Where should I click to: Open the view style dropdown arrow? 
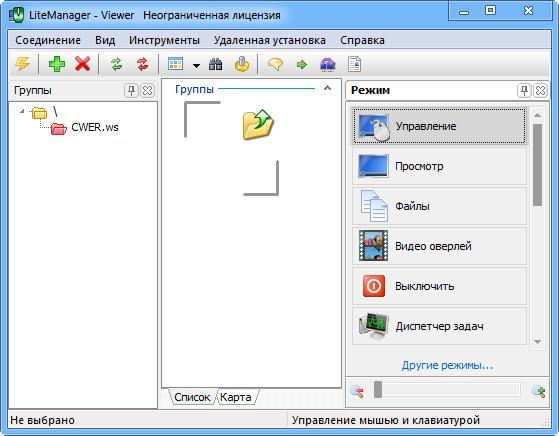pos(196,65)
